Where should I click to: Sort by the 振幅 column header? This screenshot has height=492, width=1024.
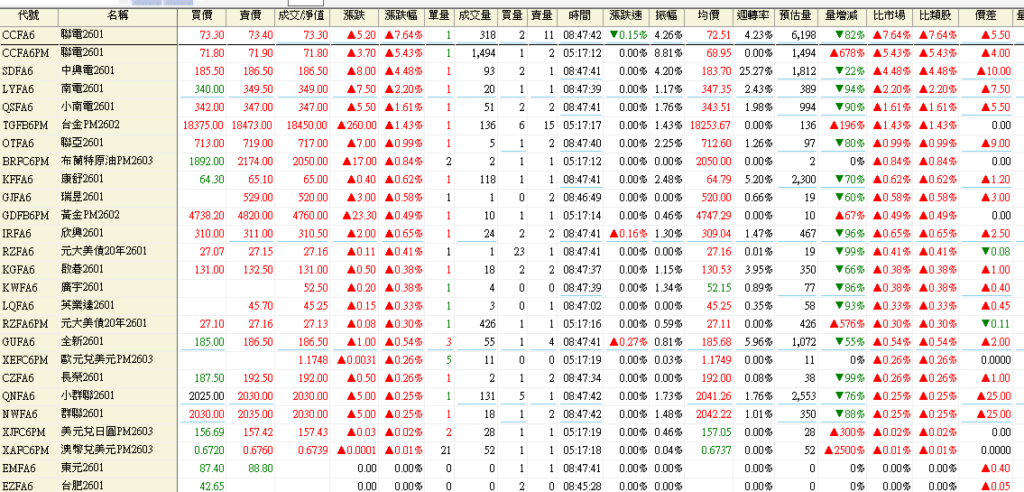(668, 17)
